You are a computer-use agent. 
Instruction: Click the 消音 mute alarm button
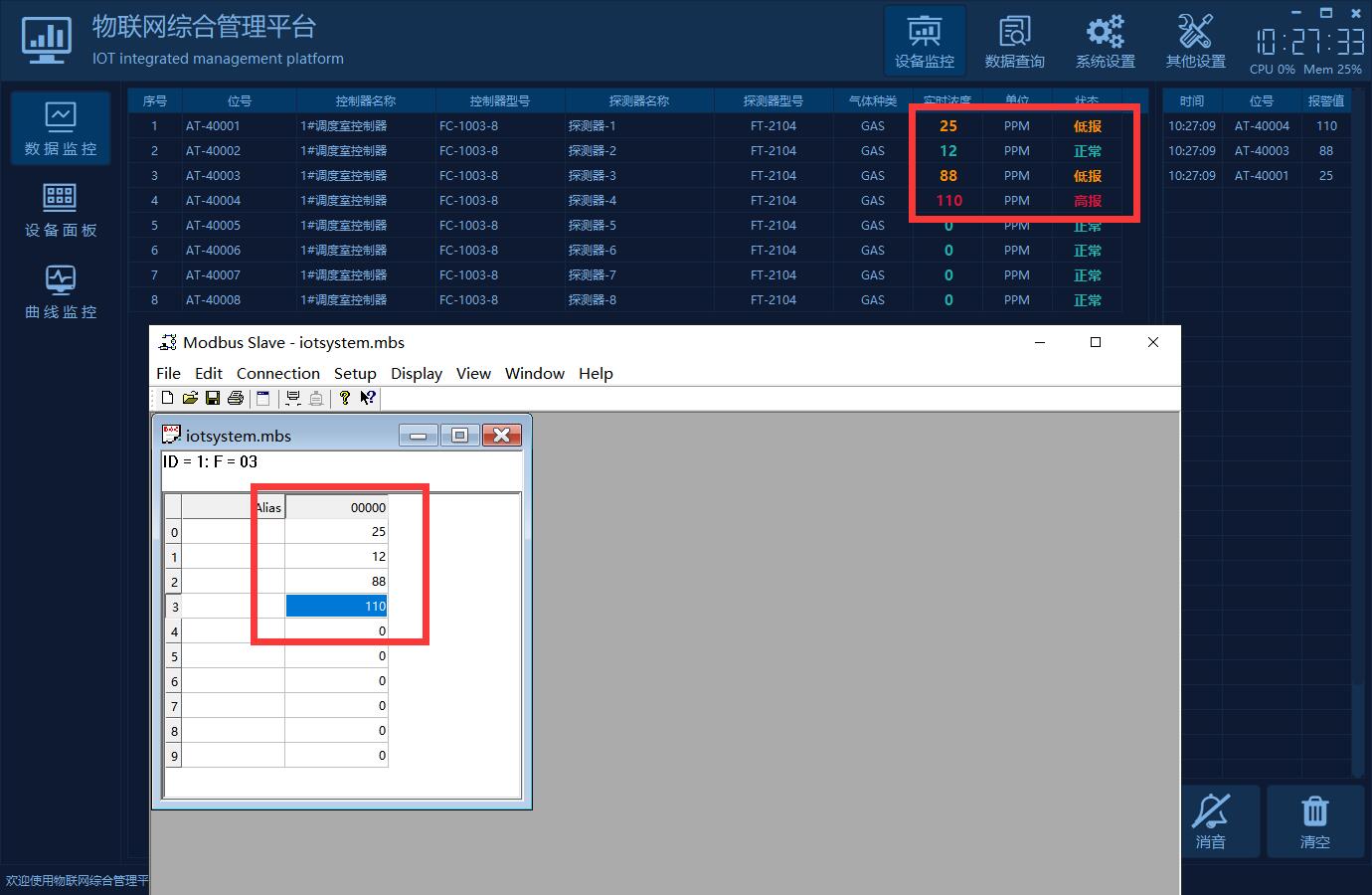coord(1210,821)
